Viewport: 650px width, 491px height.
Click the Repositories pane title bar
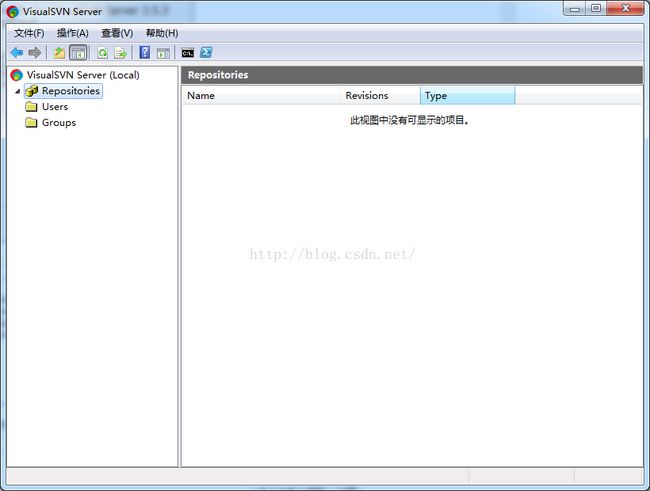pos(412,75)
